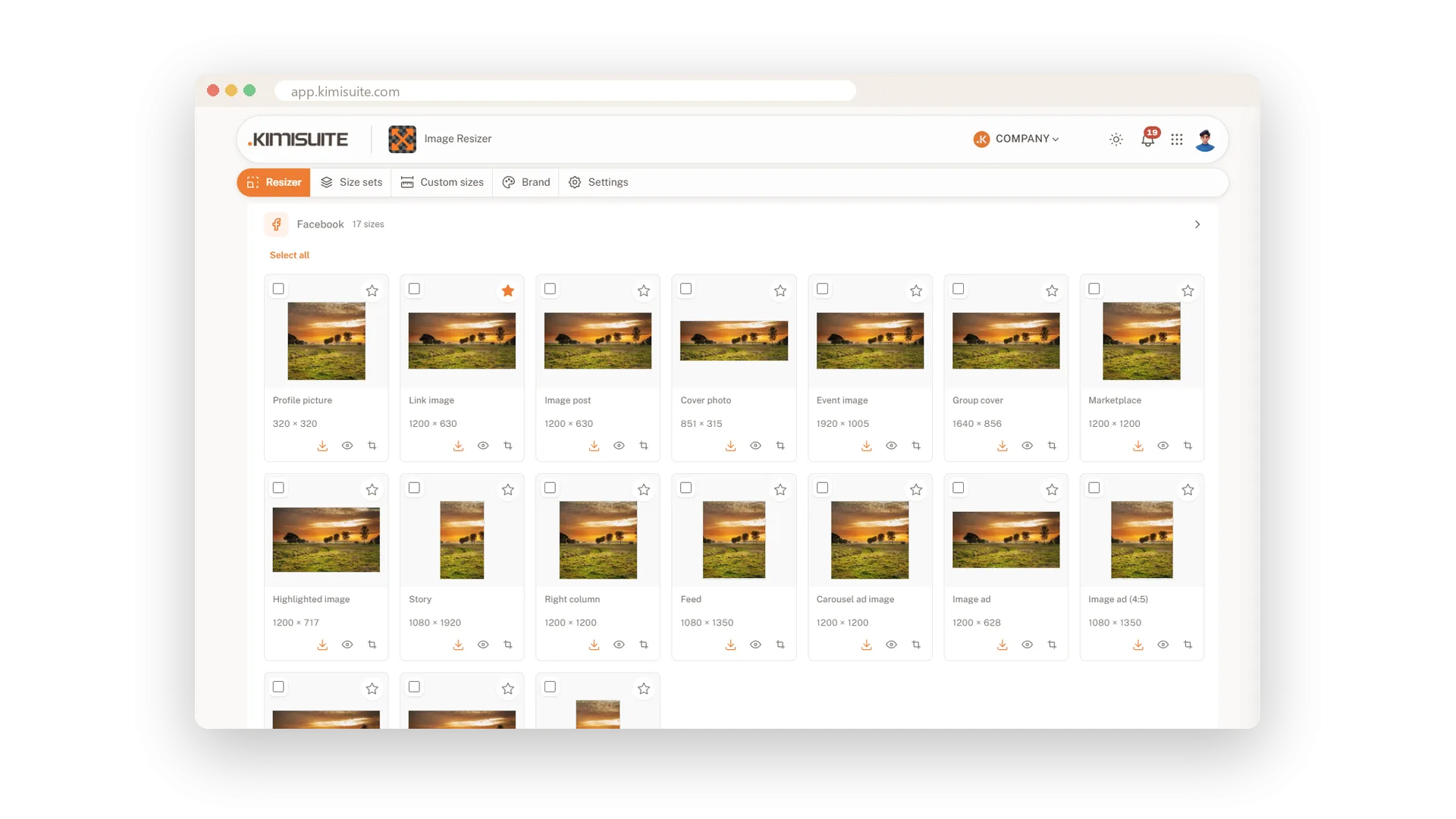
Task: Click the 'Right column' label
Action: 572,599
